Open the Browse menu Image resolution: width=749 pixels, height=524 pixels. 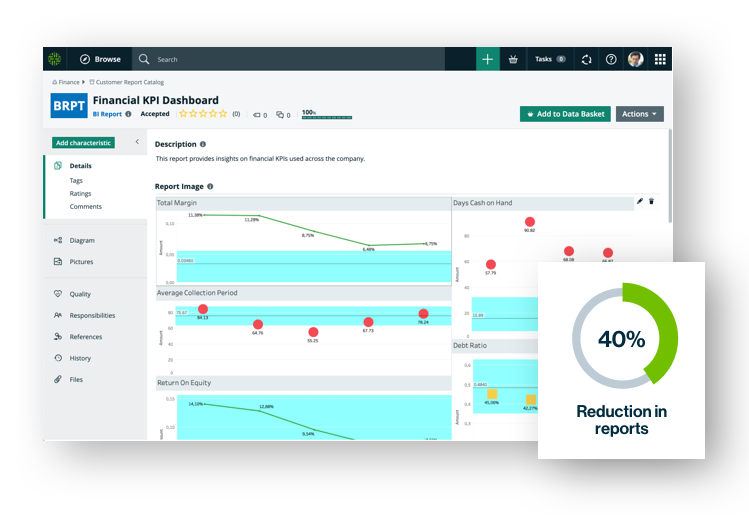100,59
